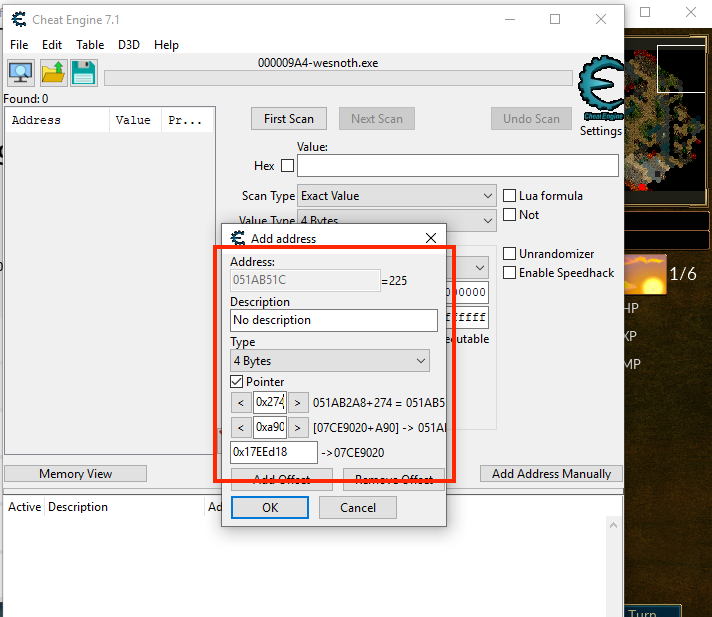Click the 0xa90 offset field
This screenshot has height=617, width=712.
tap(270, 427)
